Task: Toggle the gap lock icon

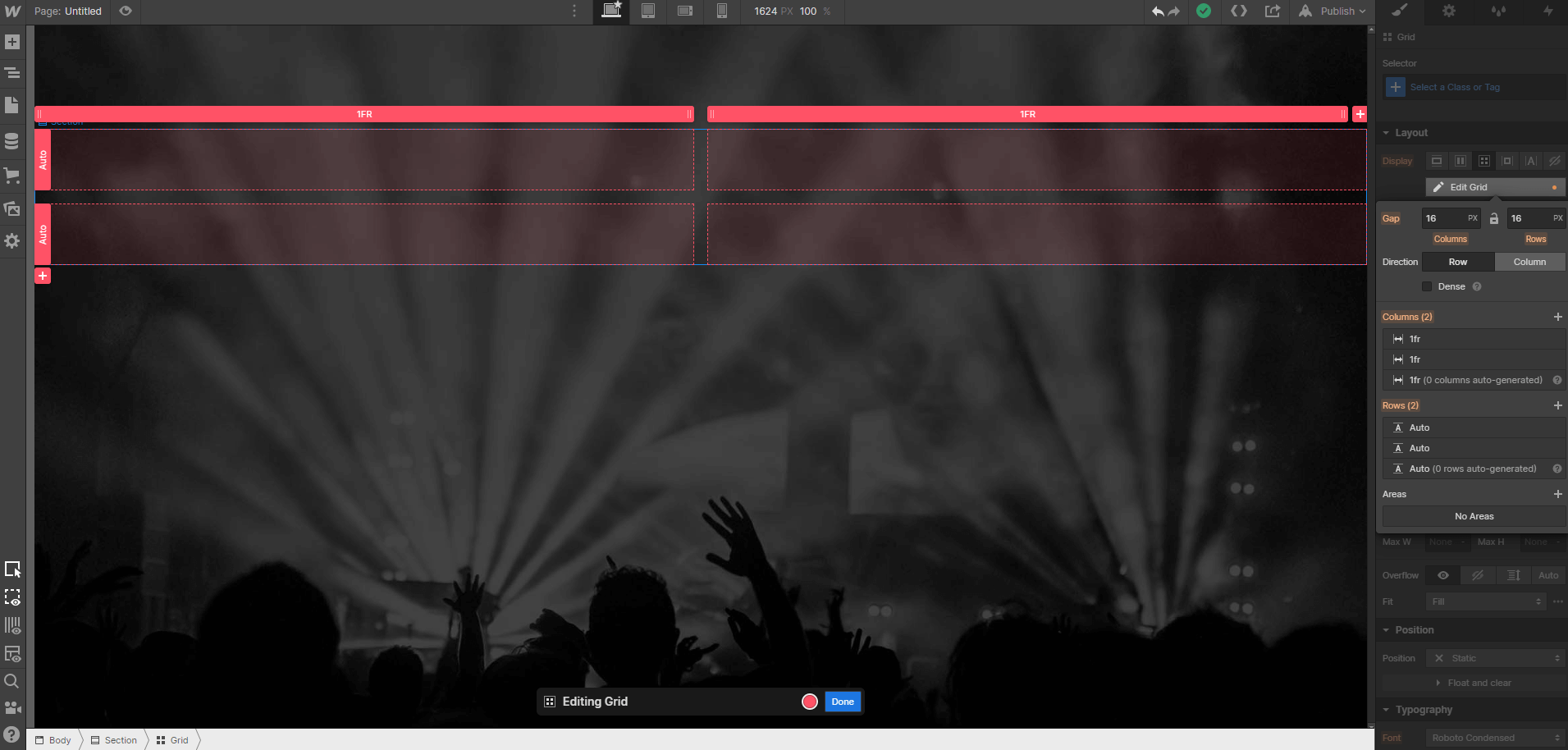Action: pos(1494,218)
